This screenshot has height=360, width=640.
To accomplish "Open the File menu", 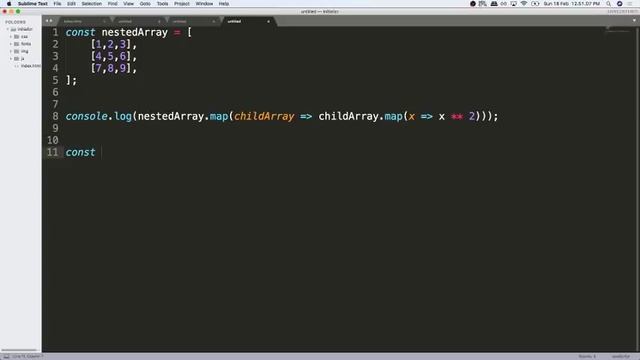I will pyautogui.click(x=57, y=4).
